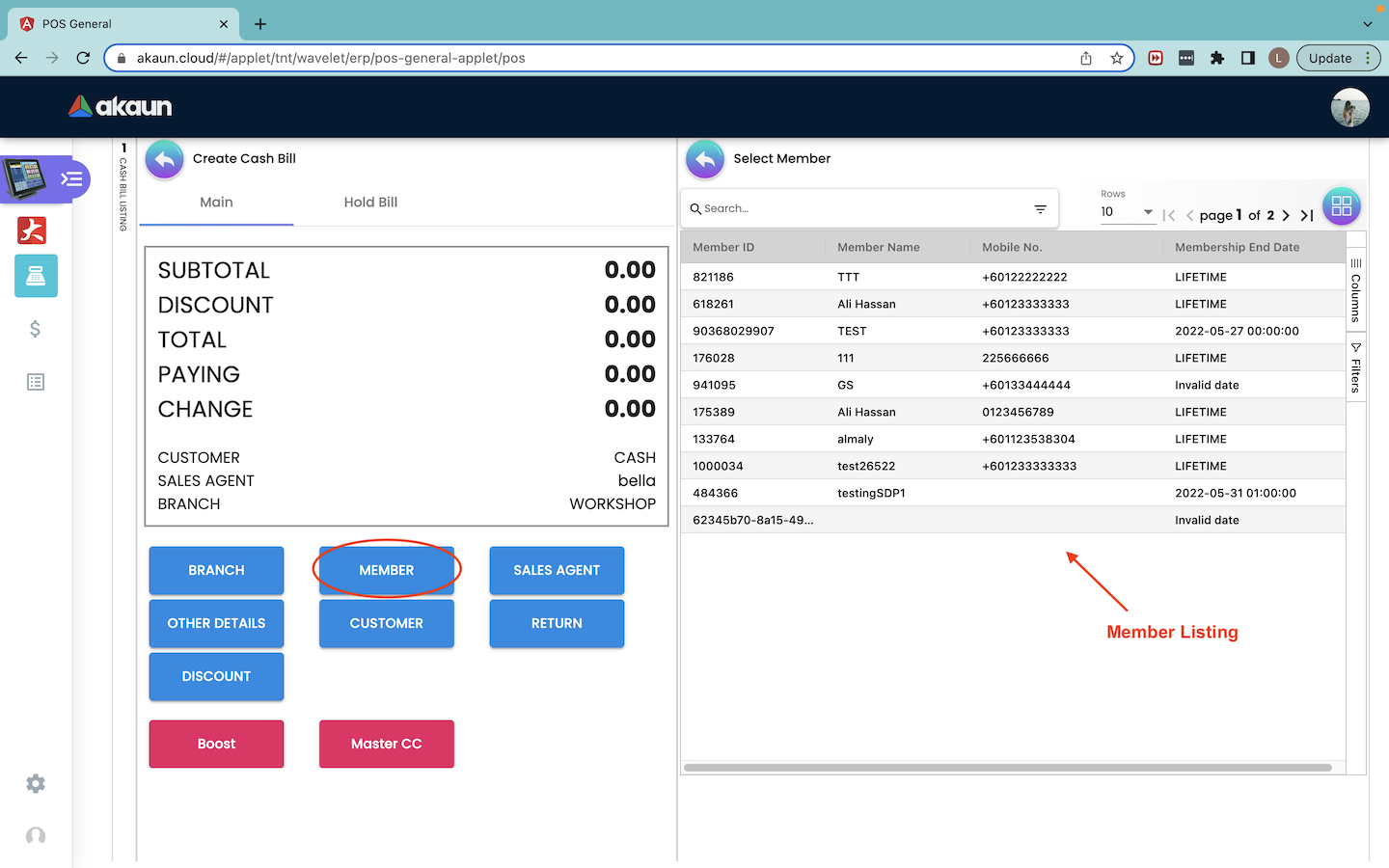Select the cash register icon in sidebar
The image size is (1389, 868).
coord(36,276)
